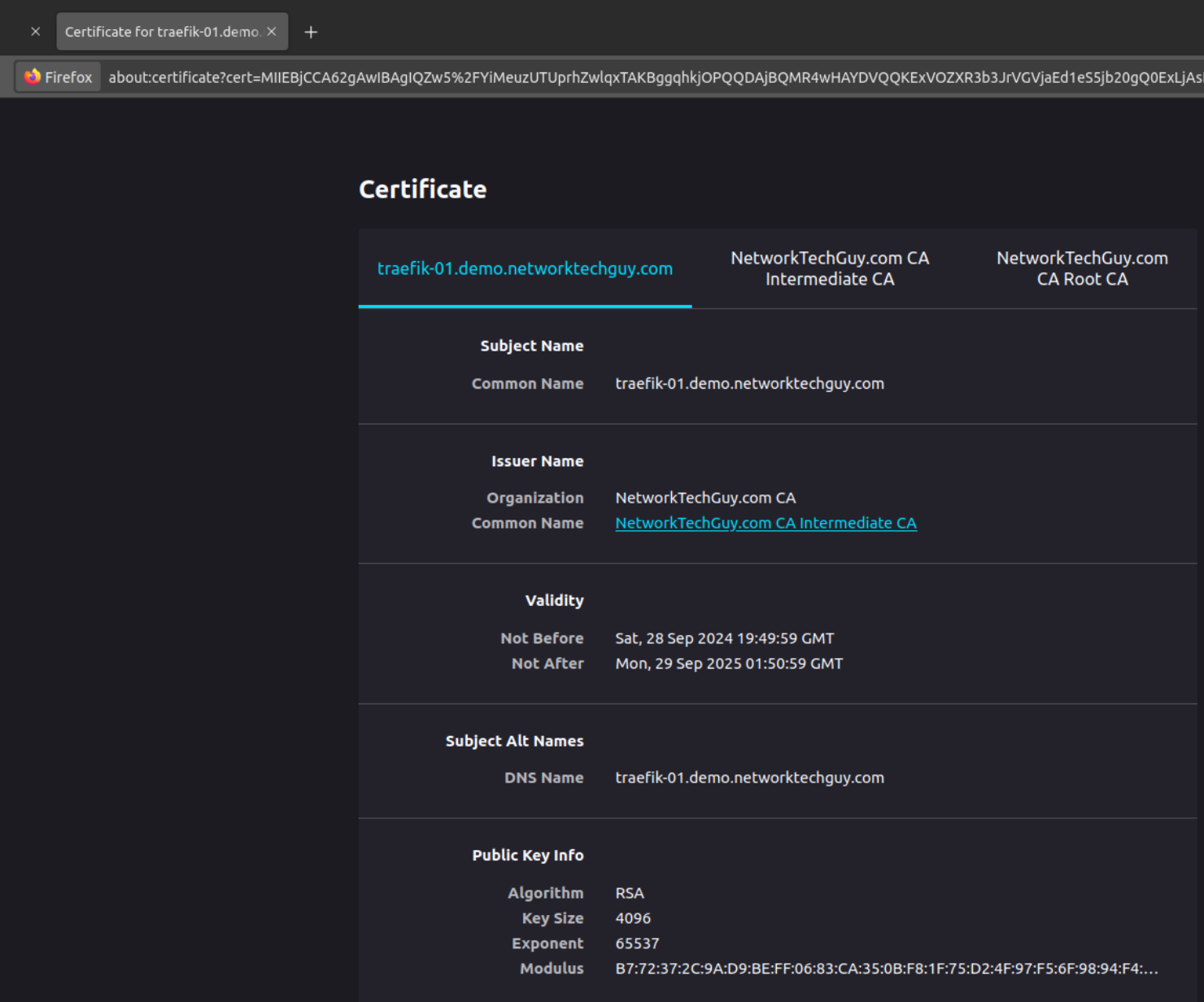This screenshot has width=1204, height=1002.
Task: Click the Subject Alt Names heading
Action: [x=514, y=741]
